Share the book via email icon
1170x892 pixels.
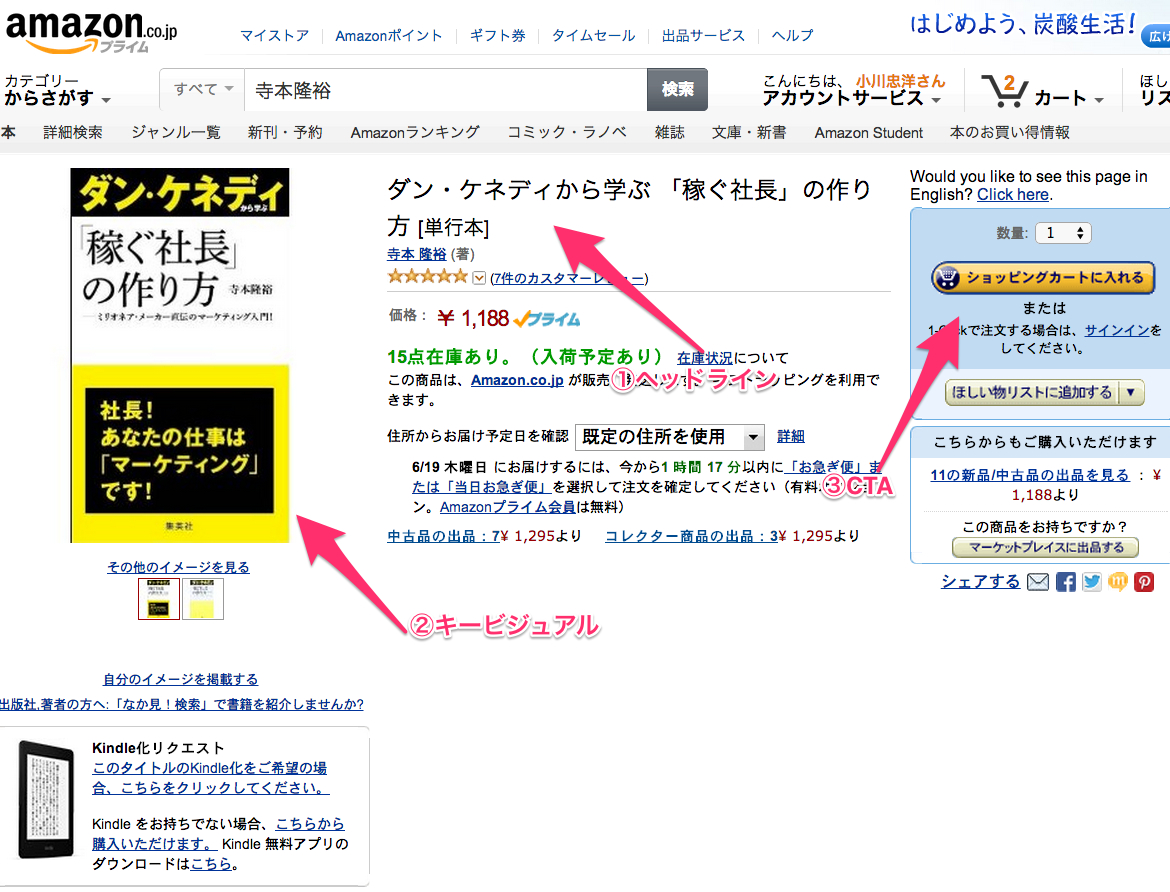click(1038, 582)
